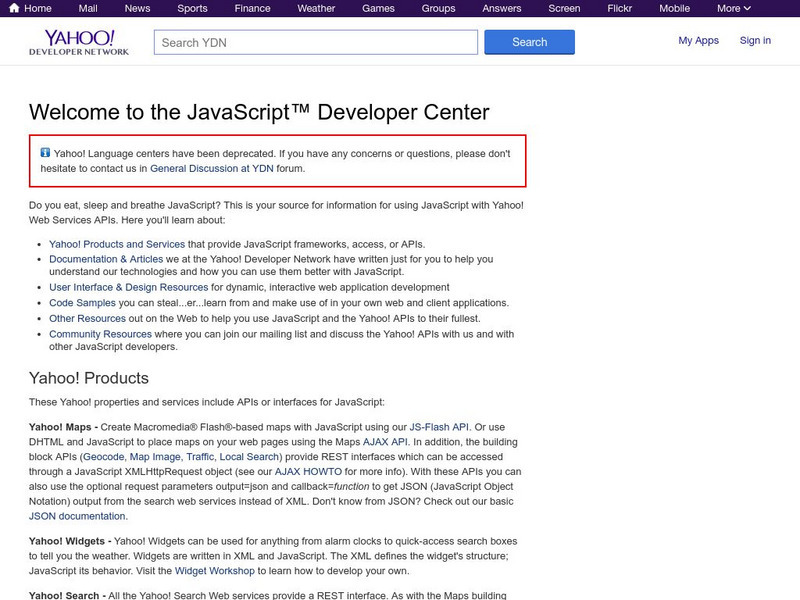
Task: Click the Yahoo! Products section heading
Action: (x=89, y=378)
